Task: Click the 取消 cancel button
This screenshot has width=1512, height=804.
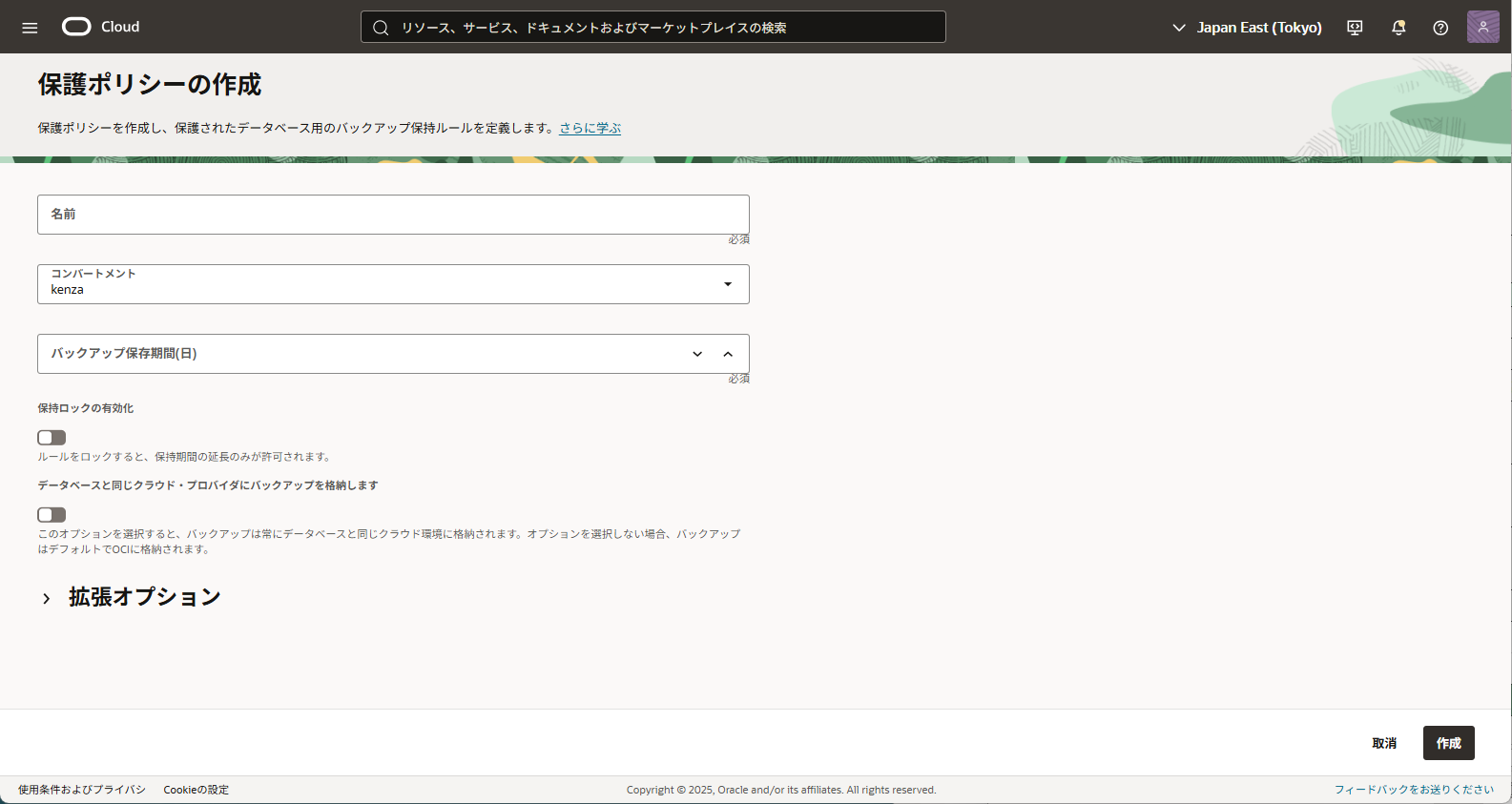Action: (1384, 743)
